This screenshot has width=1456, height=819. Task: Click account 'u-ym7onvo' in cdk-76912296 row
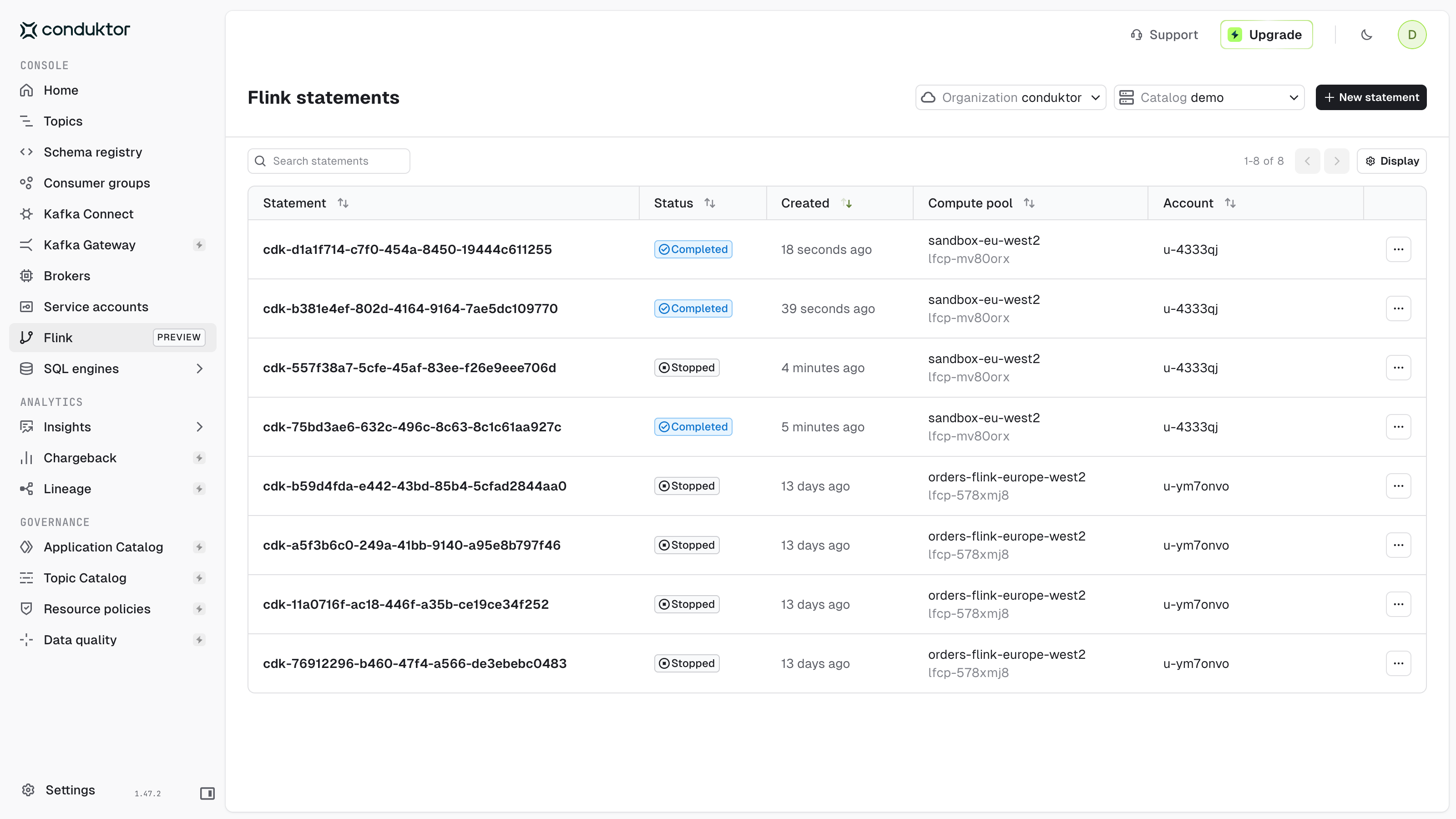(1196, 663)
